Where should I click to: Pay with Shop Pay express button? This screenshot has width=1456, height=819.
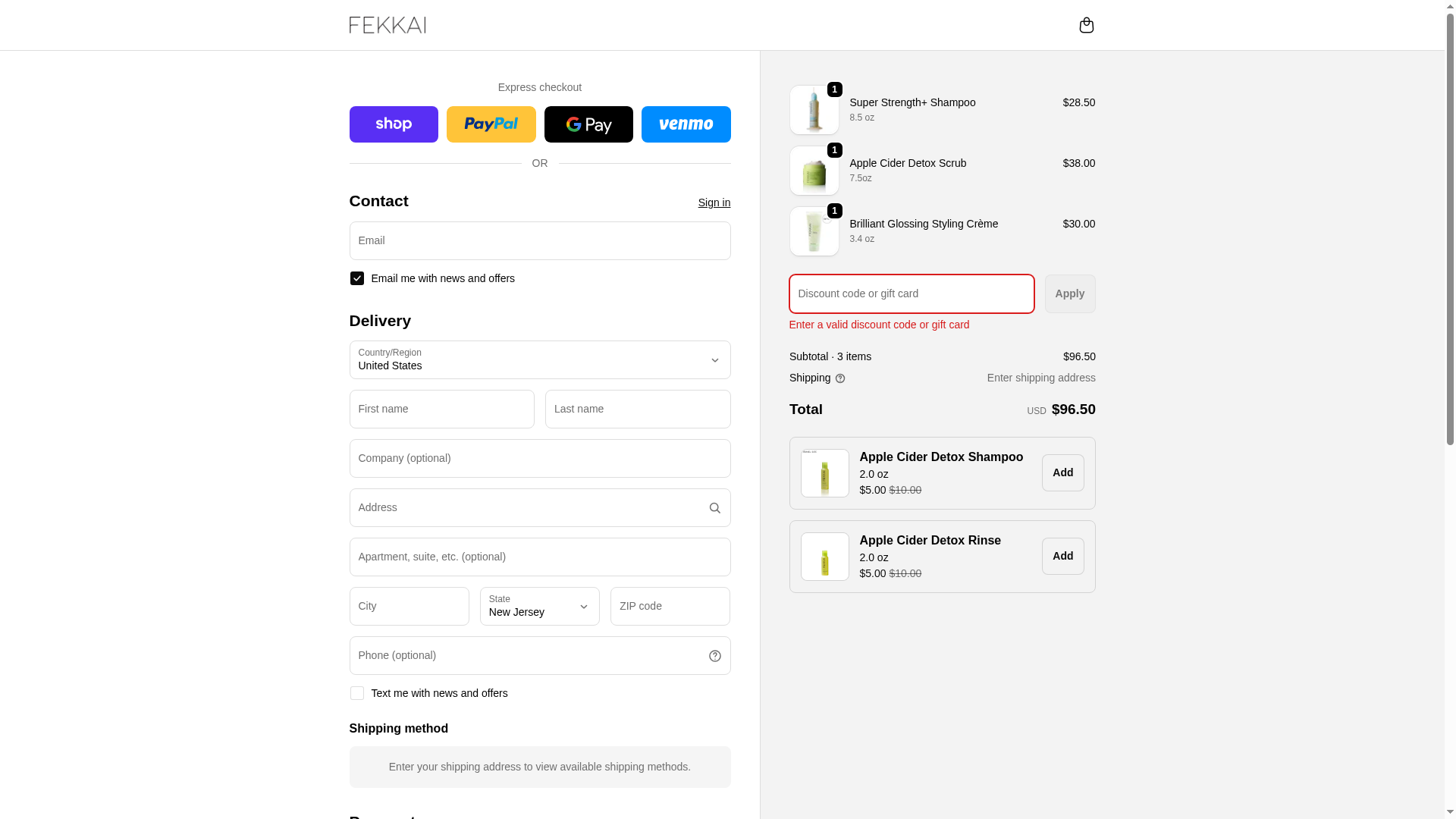pos(394,124)
